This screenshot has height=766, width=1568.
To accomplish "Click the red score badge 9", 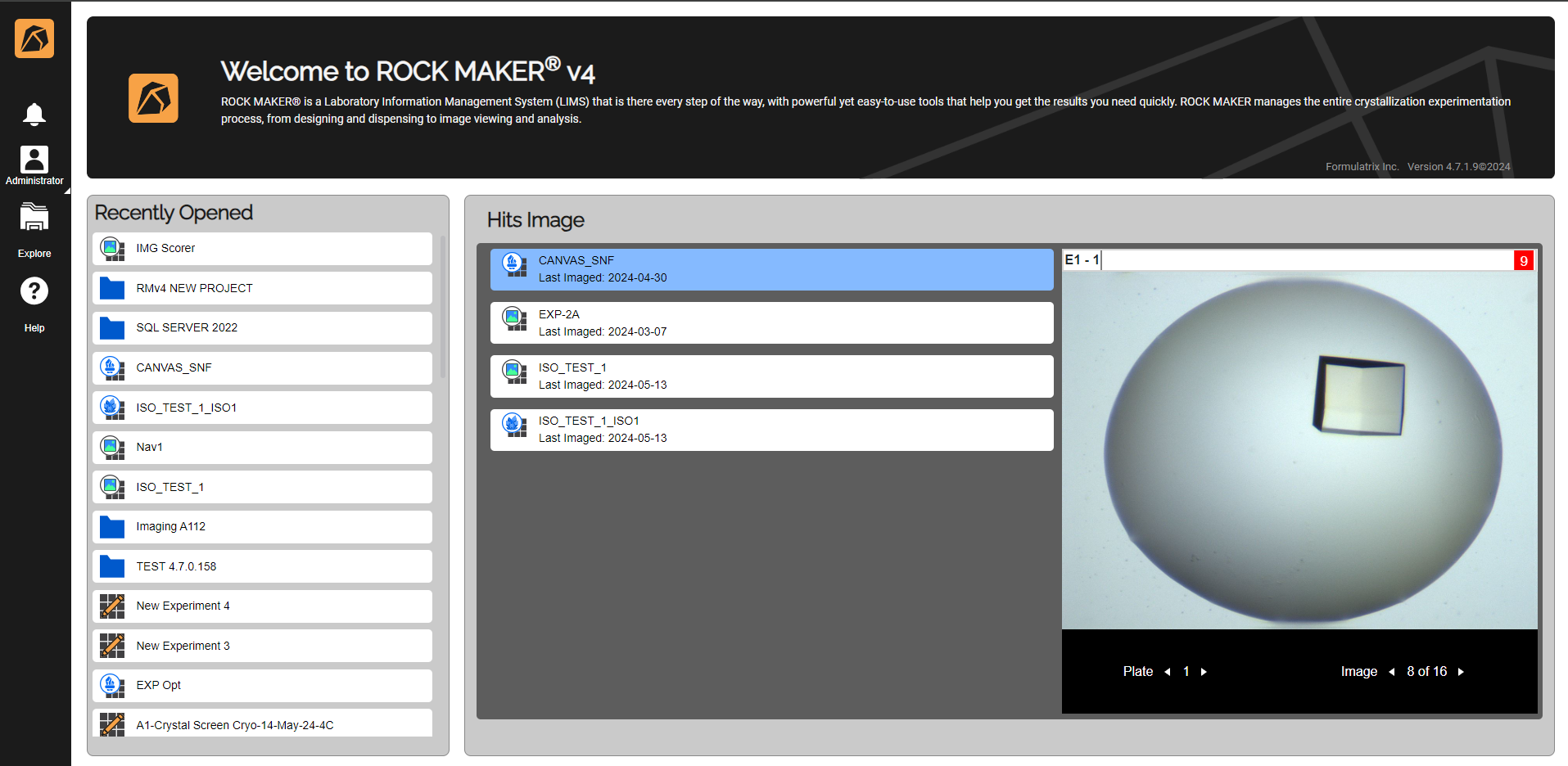I will pos(1524,260).
